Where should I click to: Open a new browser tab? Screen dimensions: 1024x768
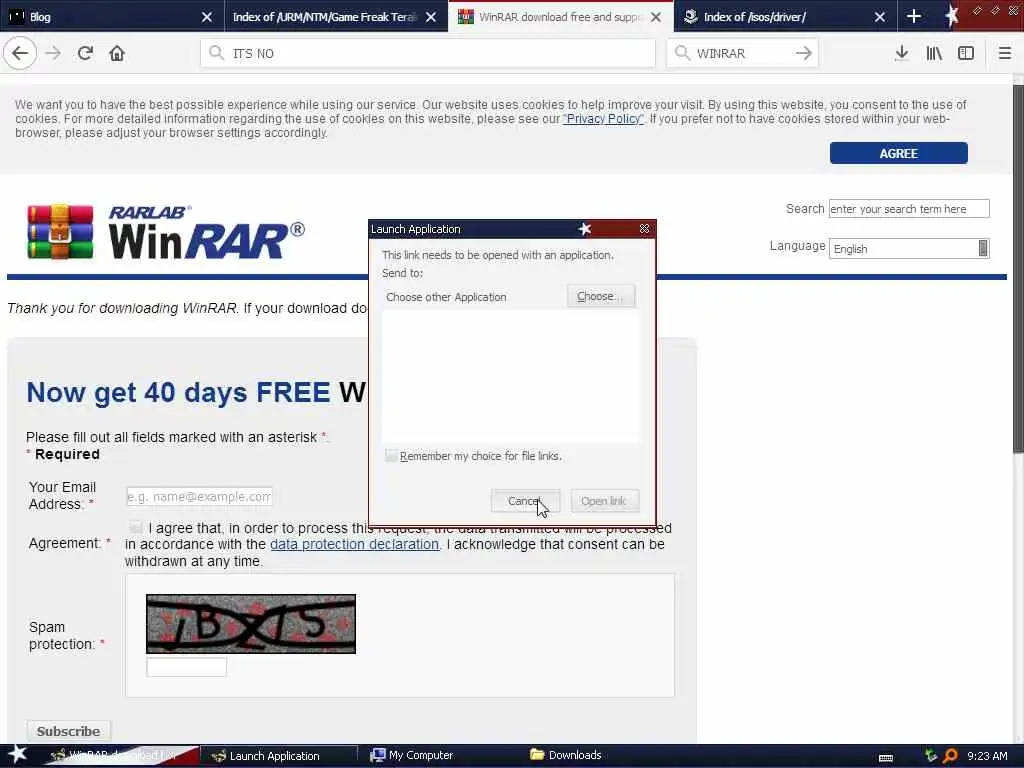click(x=914, y=16)
